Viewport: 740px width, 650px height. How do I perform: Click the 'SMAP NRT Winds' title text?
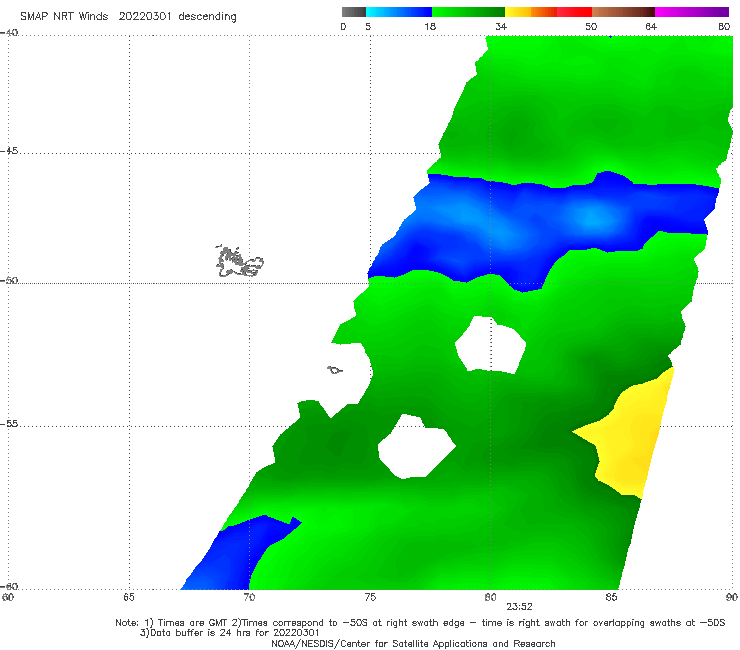pyautogui.click(x=64, y=16)
